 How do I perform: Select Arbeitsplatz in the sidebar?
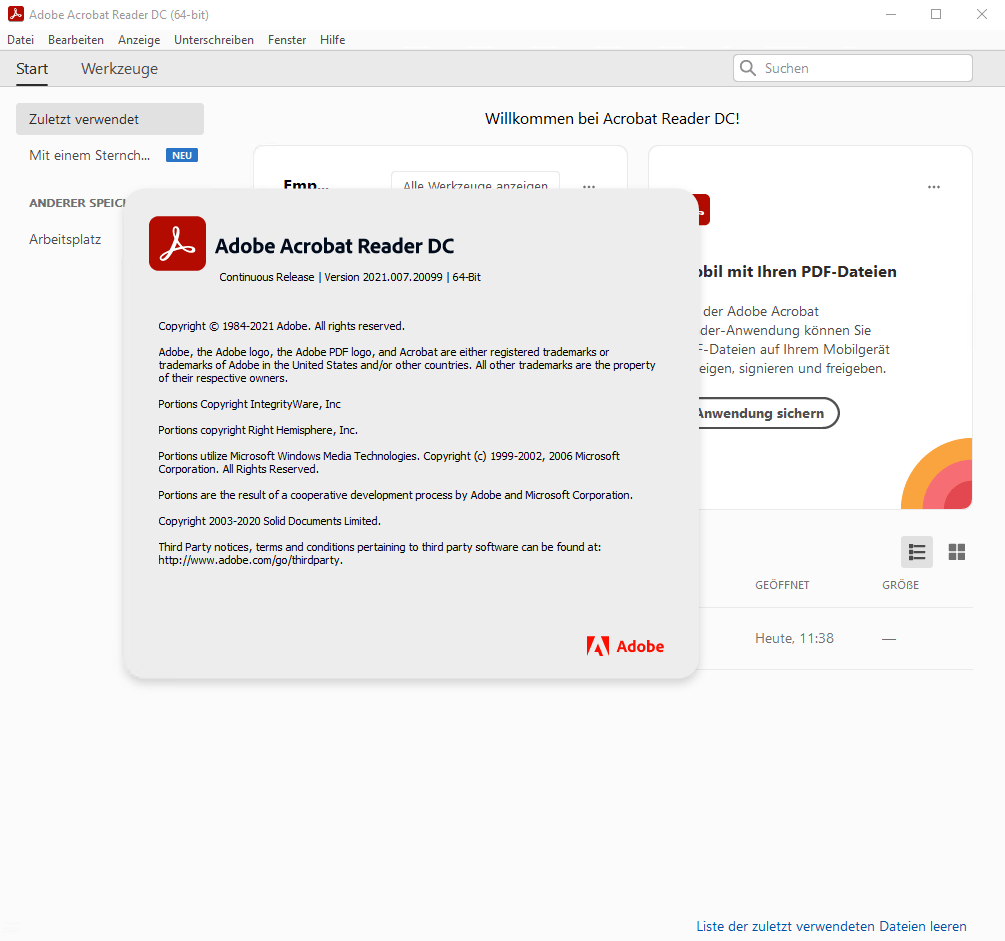point(65,239)
